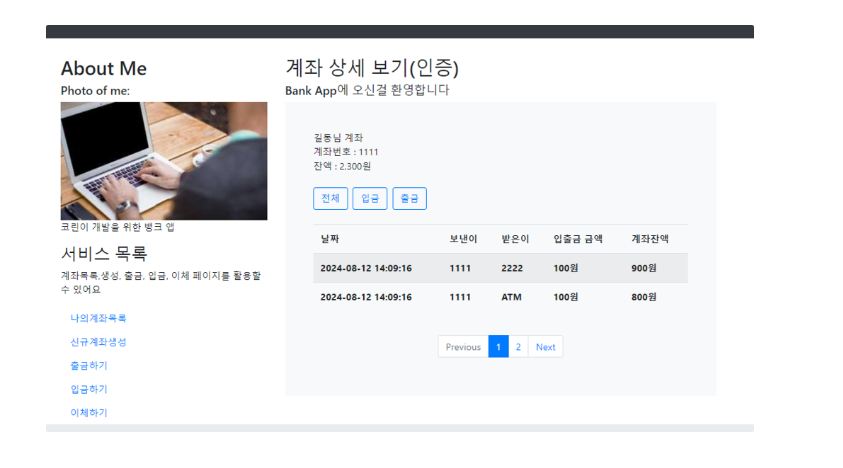
Task: Click the 길동님 계좌 account owner text
Action: 338,138
